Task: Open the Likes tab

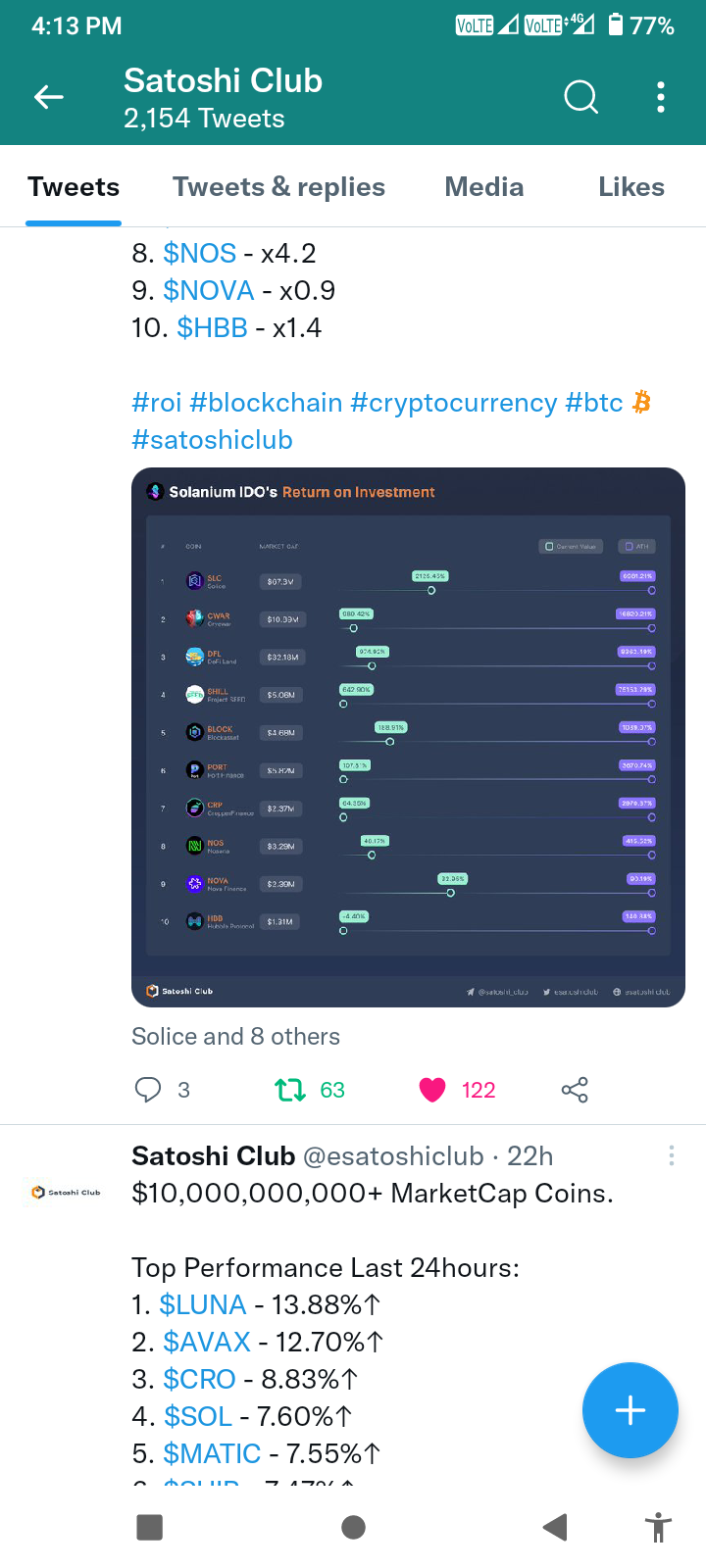Action: tap(631, 187)
